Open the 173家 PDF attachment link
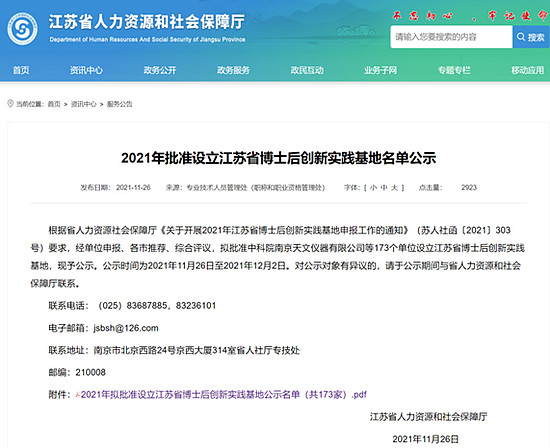Viewport: 550px width, 448px height. (x=224, y=395)
